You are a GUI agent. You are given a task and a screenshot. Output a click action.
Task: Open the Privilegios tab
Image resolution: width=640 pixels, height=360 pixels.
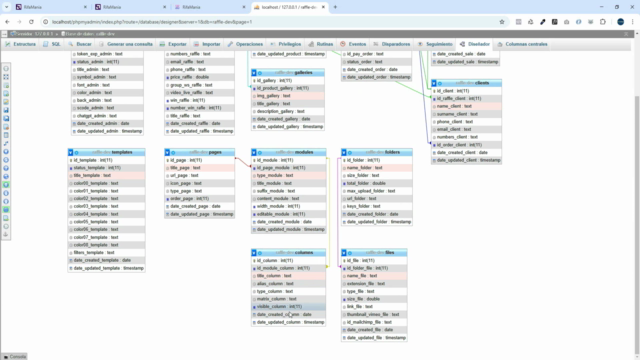(285, 44)
